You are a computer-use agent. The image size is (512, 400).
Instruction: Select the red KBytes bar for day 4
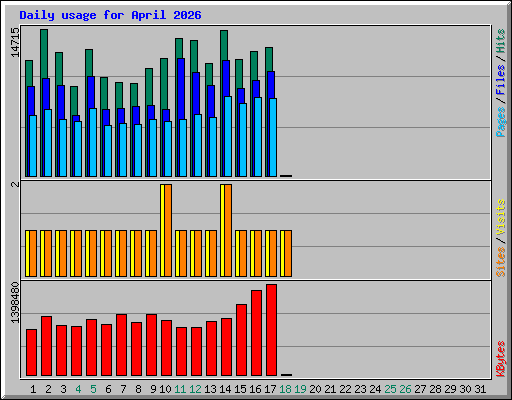[x=76, y=351]
